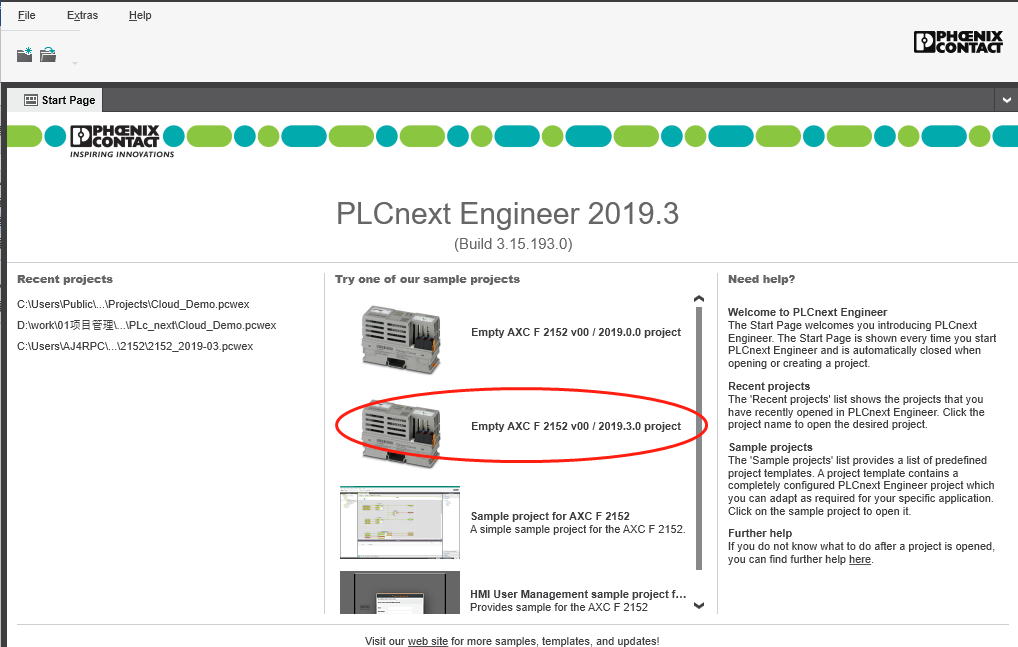Create a new project with the toolbar folder icon
Image resolution: width=1018 pixels, height=647 pixels.
tap(23, 53)
